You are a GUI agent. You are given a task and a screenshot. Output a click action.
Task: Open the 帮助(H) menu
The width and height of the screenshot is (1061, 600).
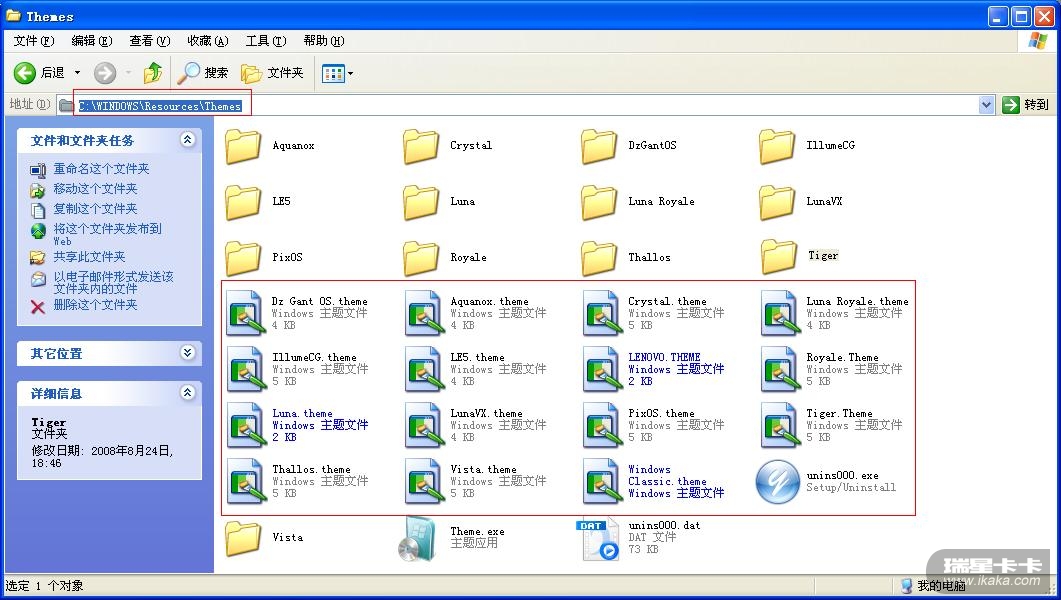coord(323,41)
